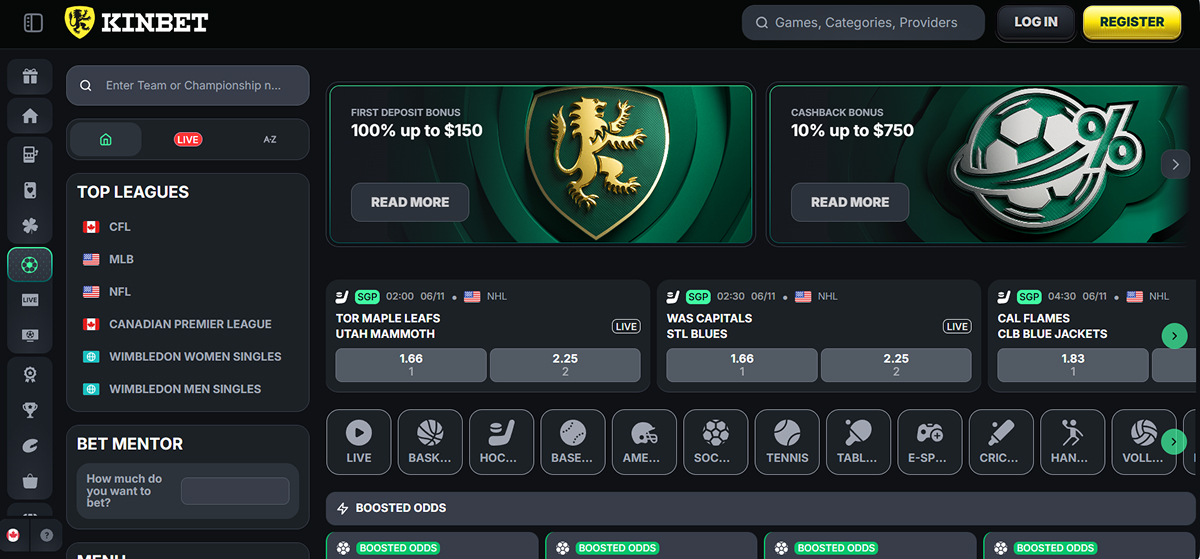1200x559 pixels.
Task: Open the NFL league link
Action: pyautogui.click(x=120, y=292)
